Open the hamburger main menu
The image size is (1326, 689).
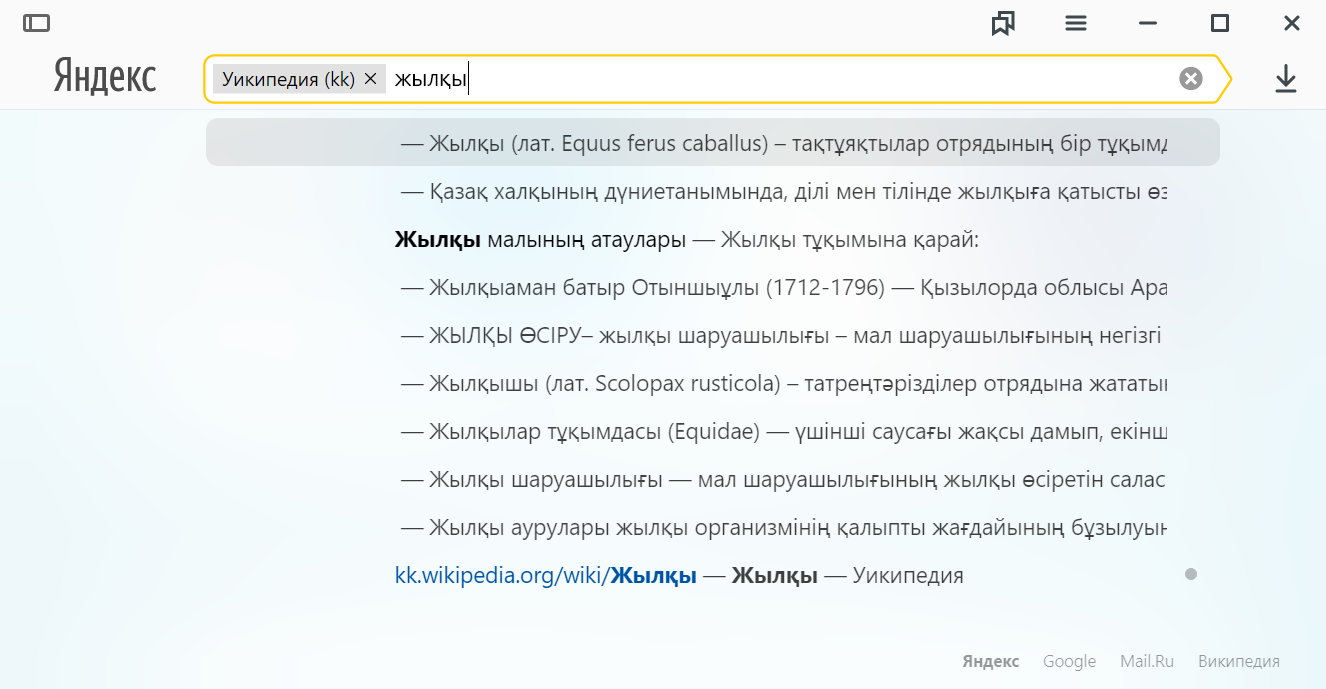(x=1076, y=23)
